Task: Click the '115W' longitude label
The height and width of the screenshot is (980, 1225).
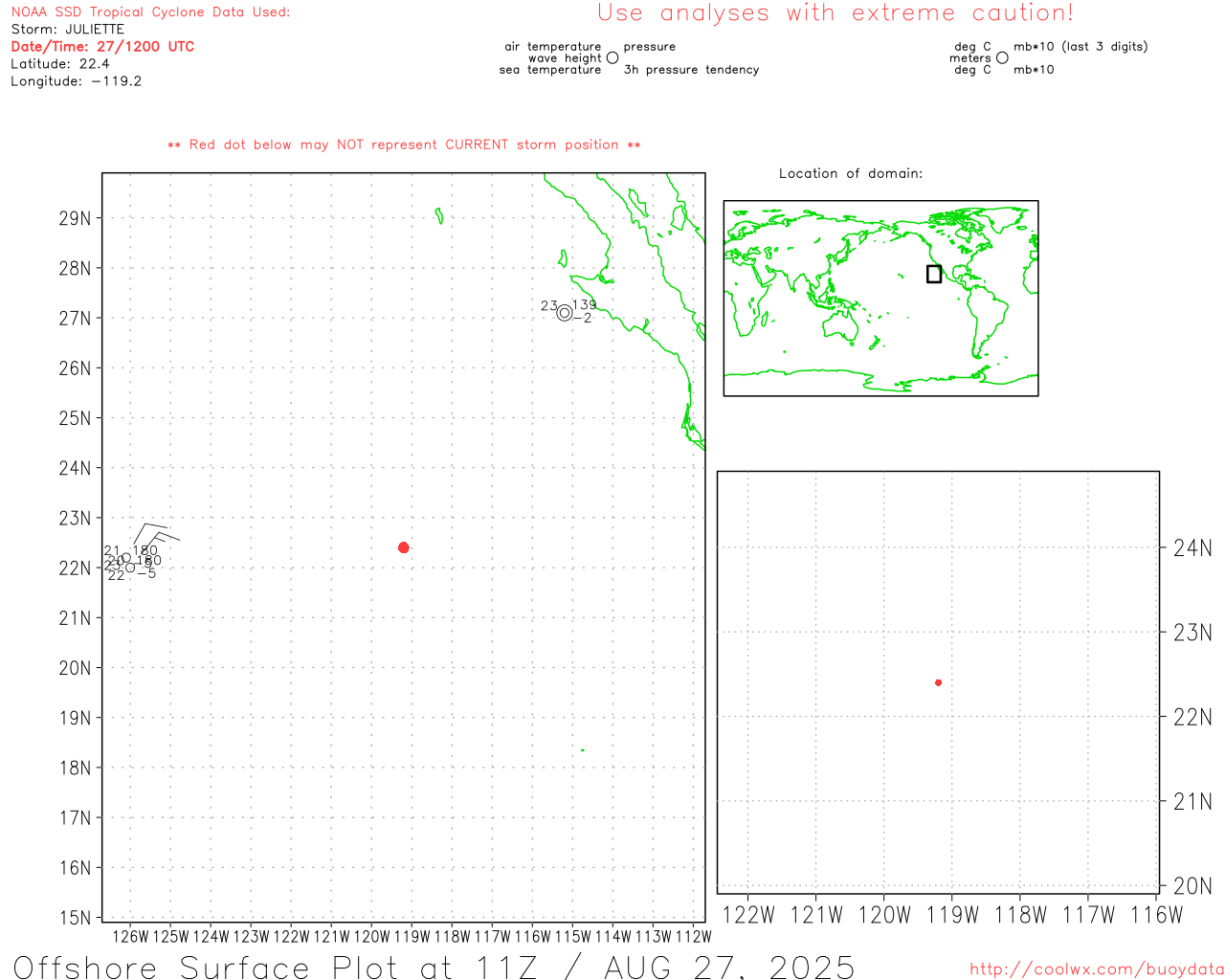Action: click(573, 937)
